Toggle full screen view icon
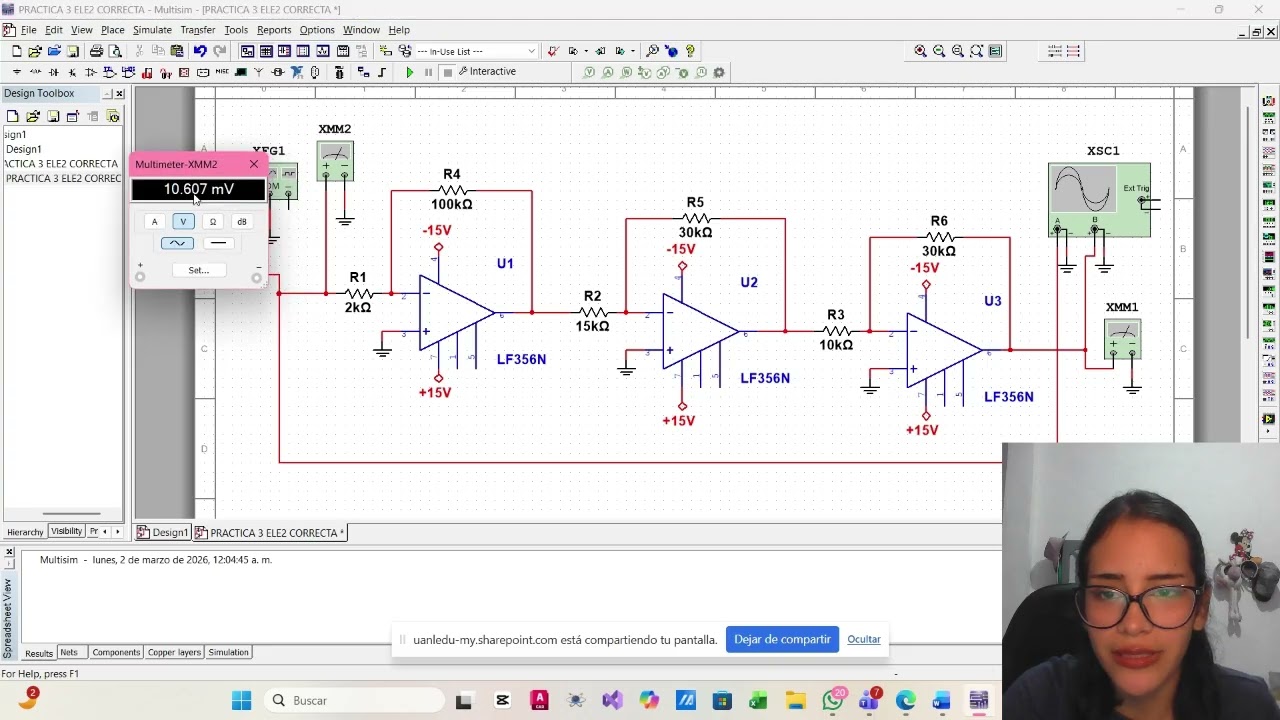Viewport: 1280px width, 720px height. click(995, 51)
